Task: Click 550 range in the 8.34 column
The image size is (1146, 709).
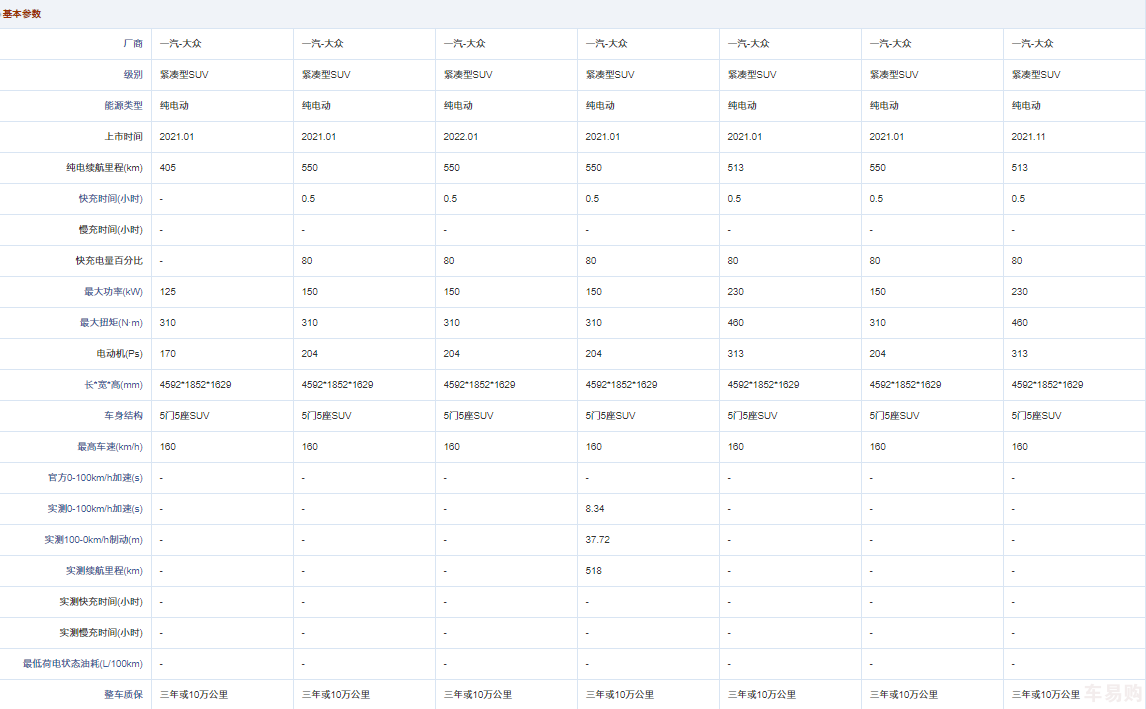Action: 593,168
